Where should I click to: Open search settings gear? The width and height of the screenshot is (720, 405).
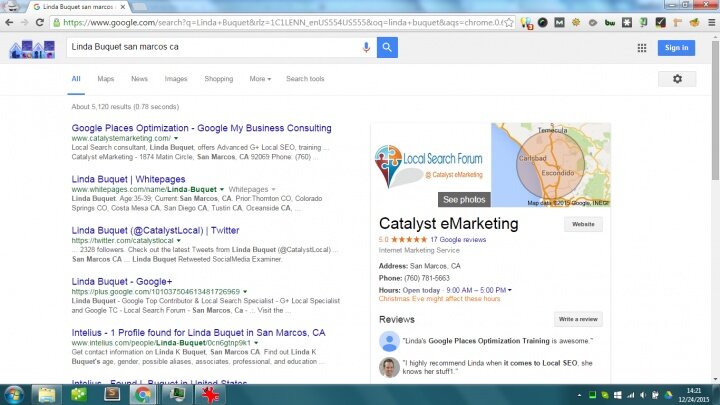pyautogui.click(x=677, y=79)
